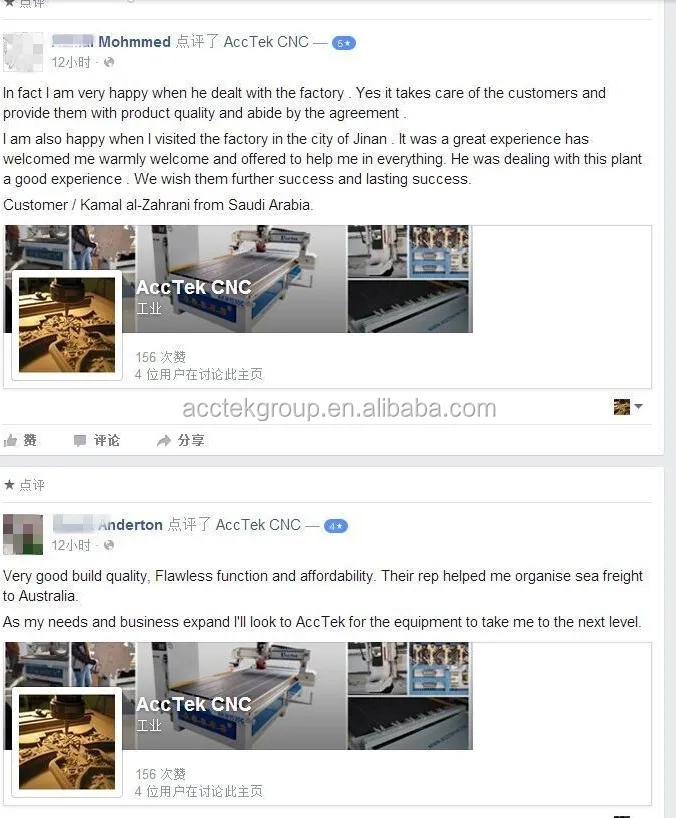
Task: Click the comment speech bubble icon
Action: 80,441
